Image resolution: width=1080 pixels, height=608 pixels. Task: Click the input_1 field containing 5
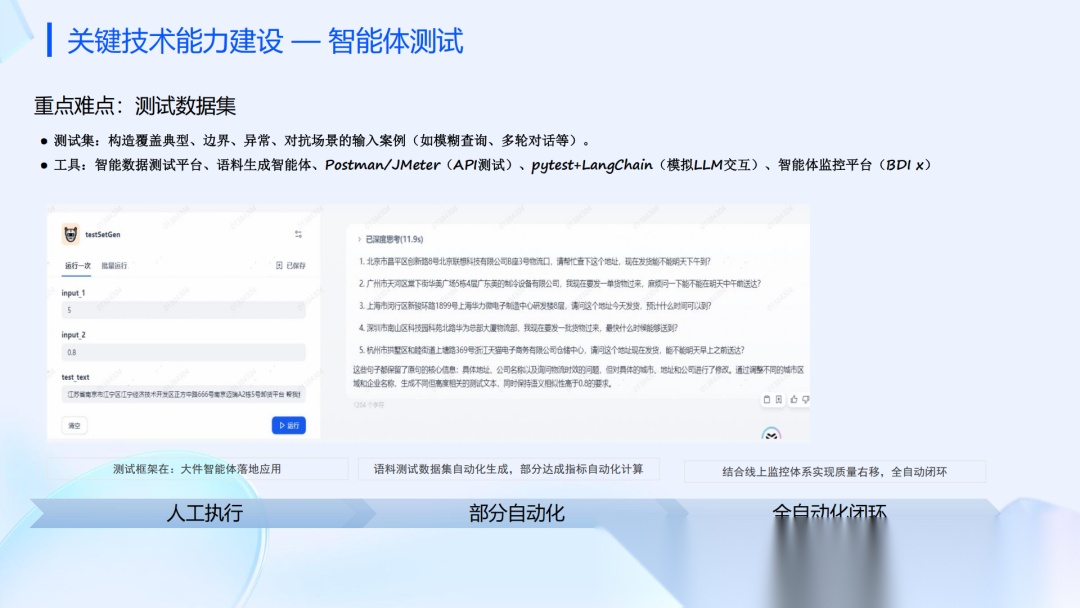tap(183, 310)
